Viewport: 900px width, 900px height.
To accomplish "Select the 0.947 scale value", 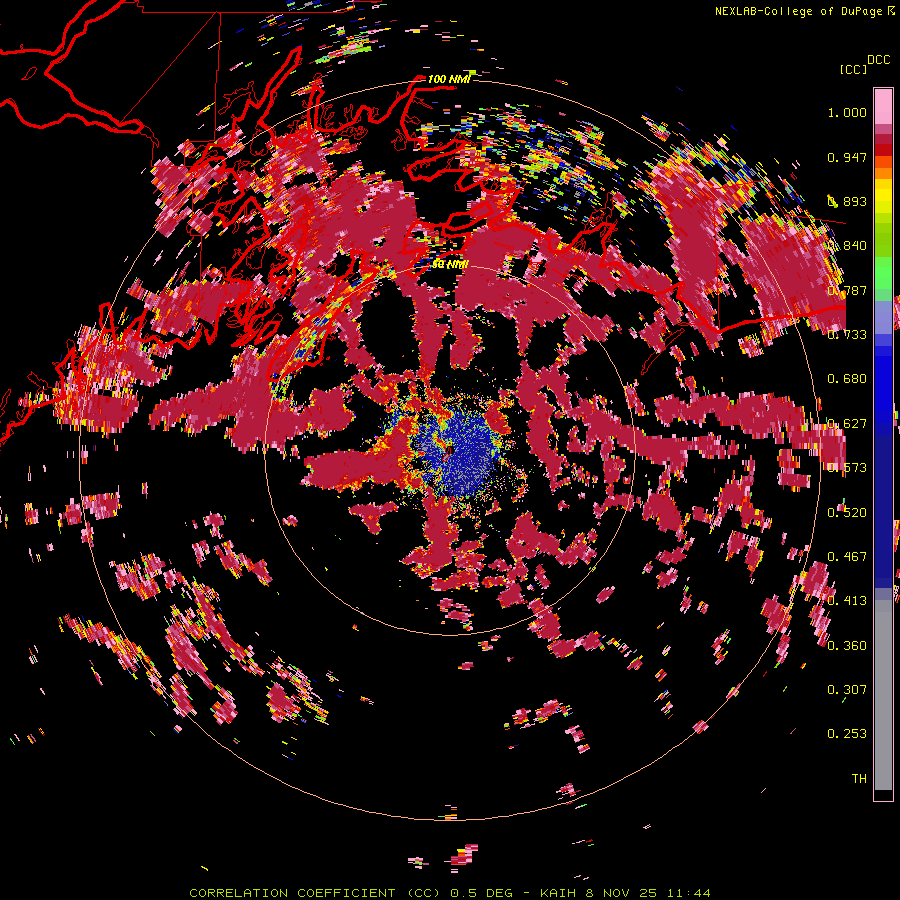I will tap(847, 157).
